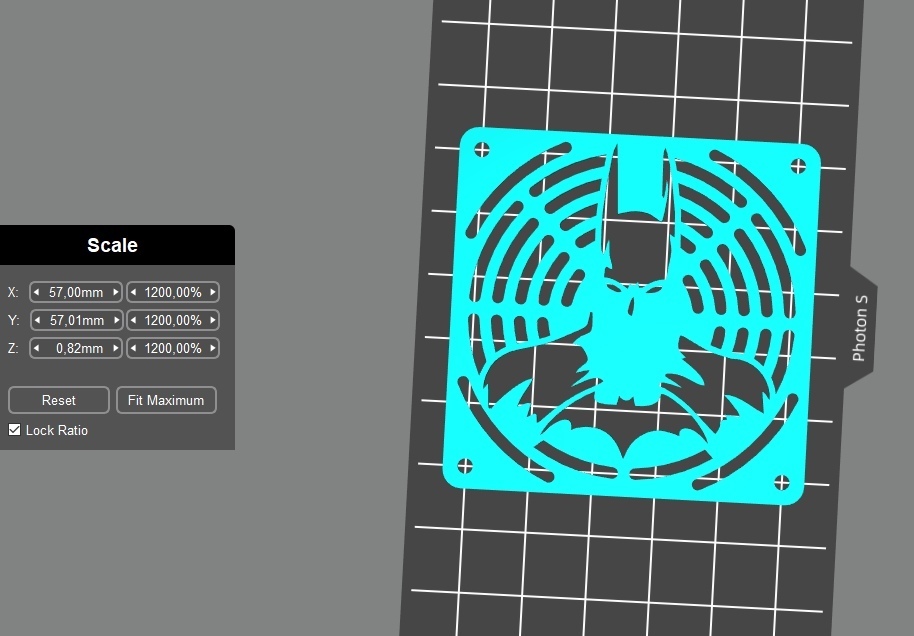
Task: Select the Z percentage field showing 1200,00%
Action: pyautogui.click(x=172, y=348)
